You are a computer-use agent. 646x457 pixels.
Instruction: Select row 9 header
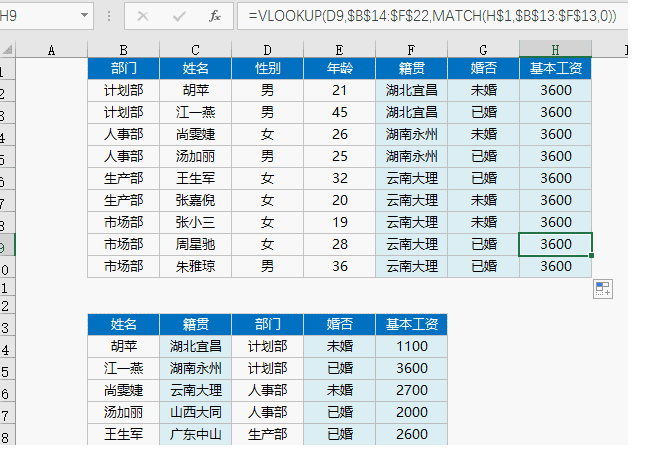point(7,245)
